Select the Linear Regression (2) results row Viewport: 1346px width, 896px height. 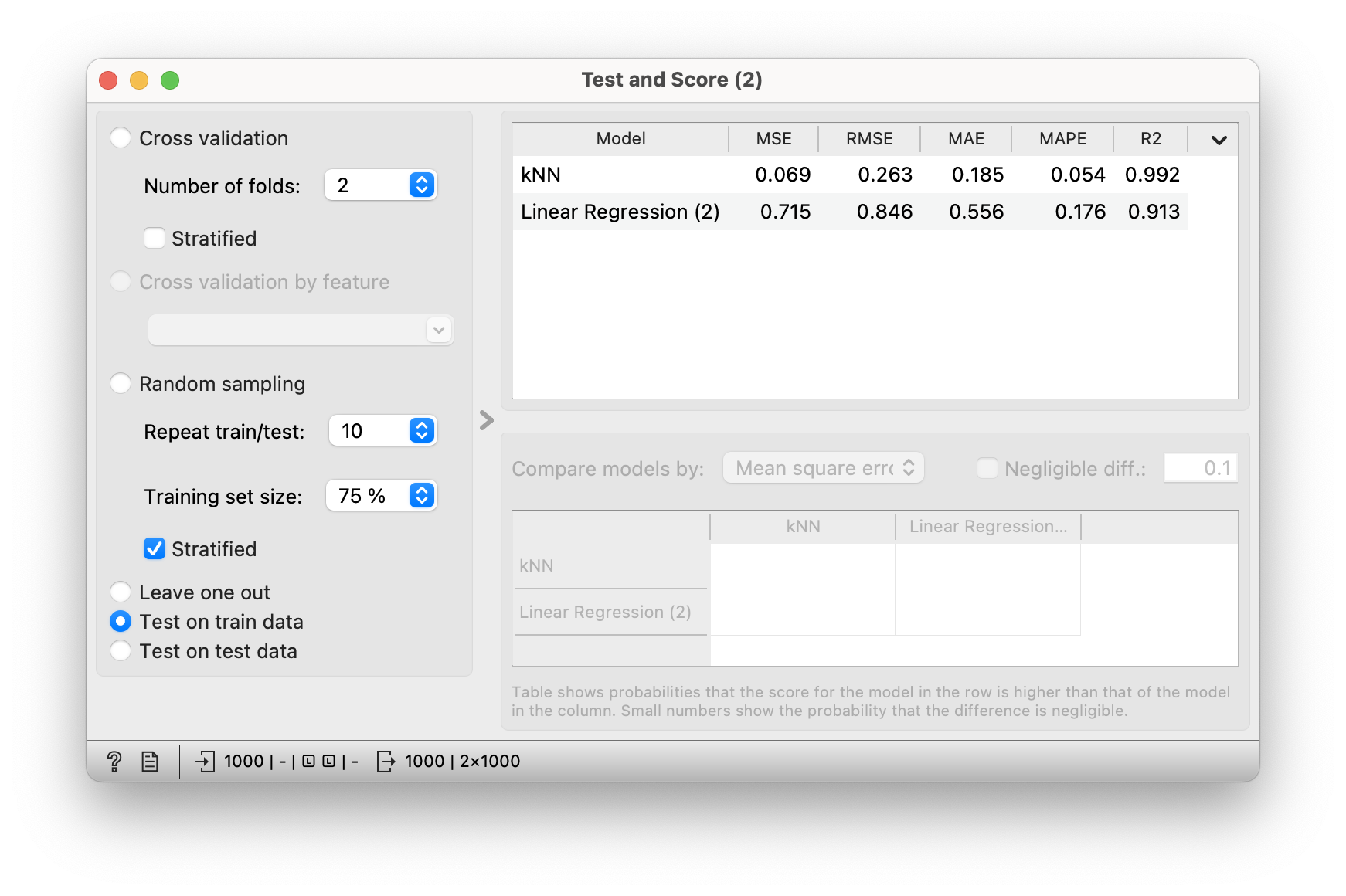tap(850, 212)
